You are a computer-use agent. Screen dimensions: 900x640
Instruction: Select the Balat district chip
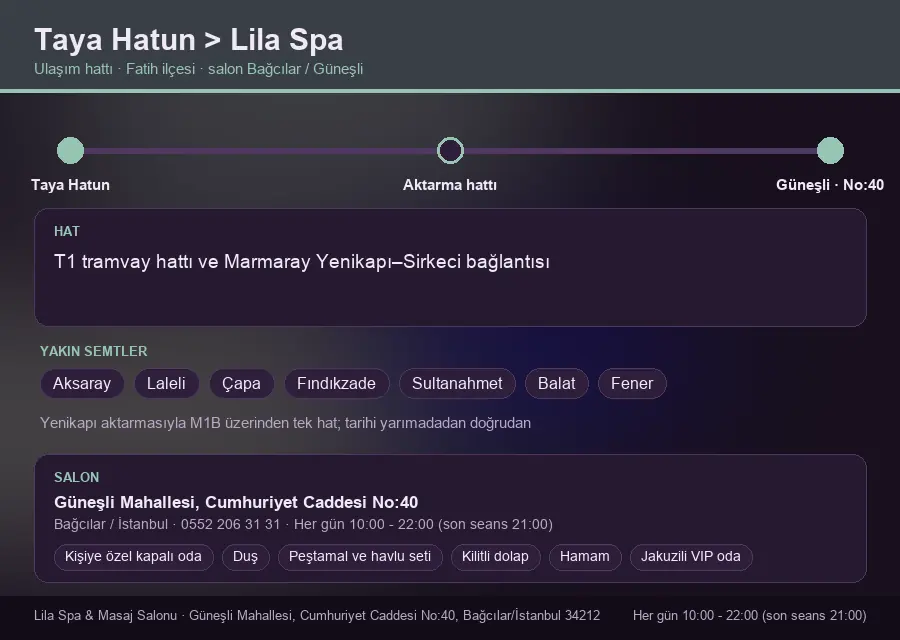click(x=557, y=383)
